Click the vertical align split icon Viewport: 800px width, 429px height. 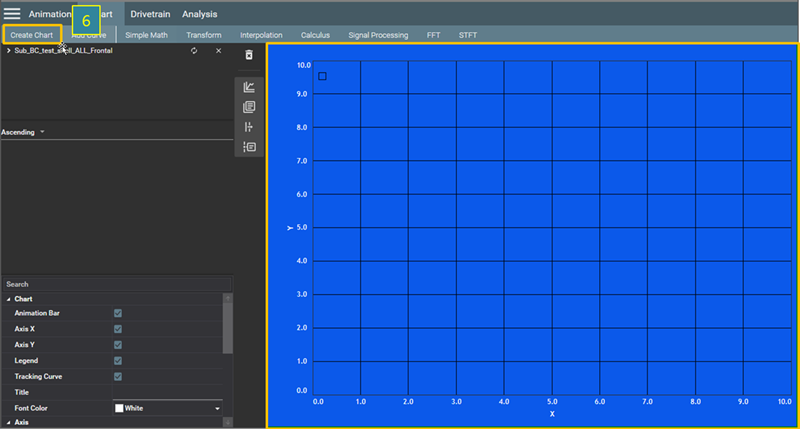pyautogui.click(x=249, y=127)
